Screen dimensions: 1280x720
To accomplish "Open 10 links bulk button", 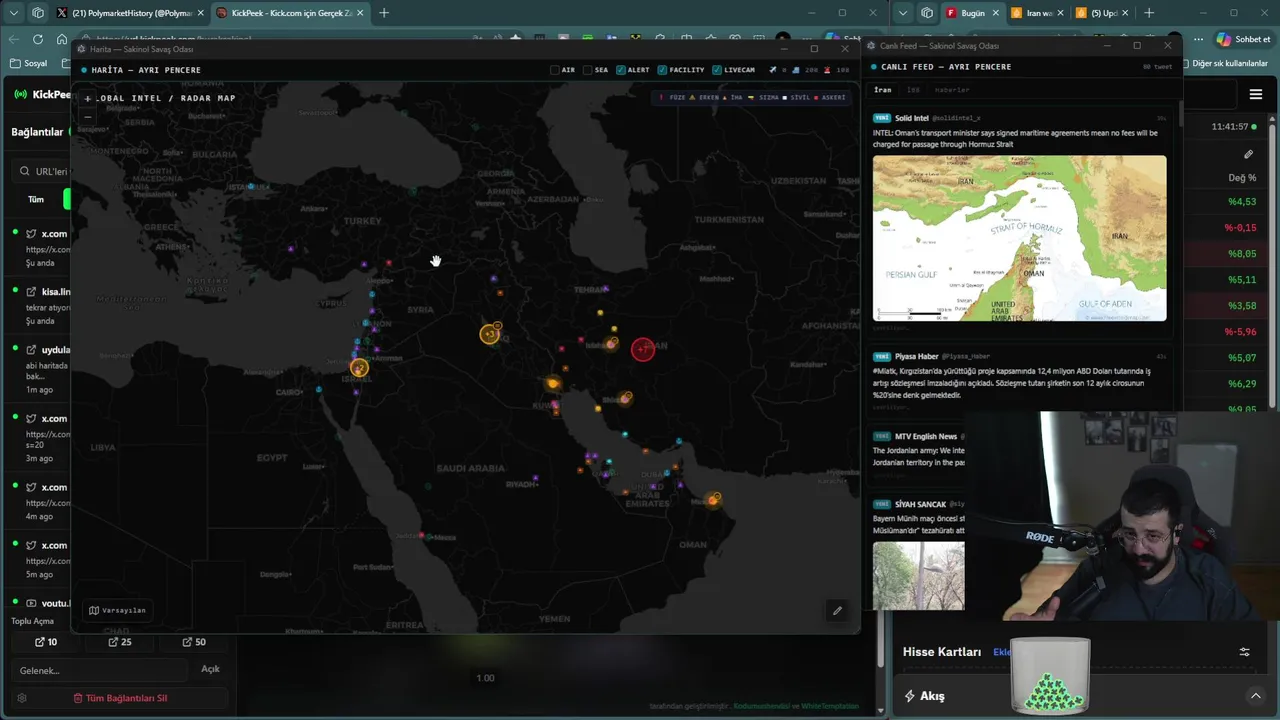I will pos(46,642).
